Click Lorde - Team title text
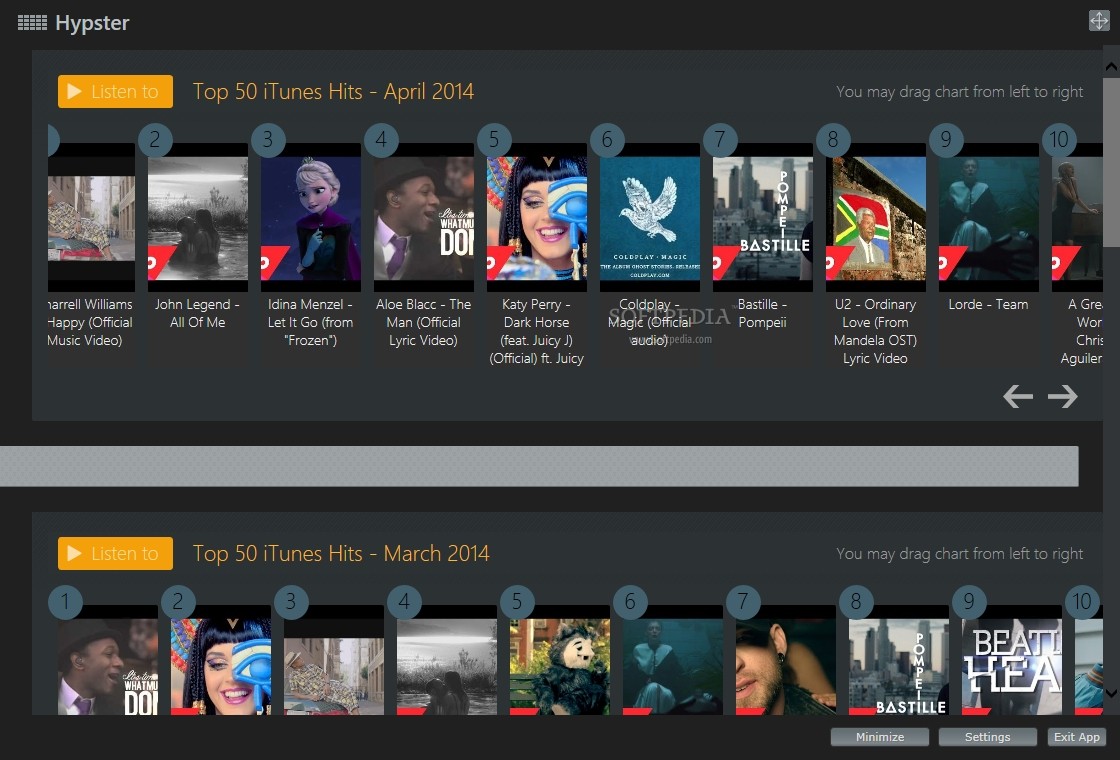 [989, 304]
